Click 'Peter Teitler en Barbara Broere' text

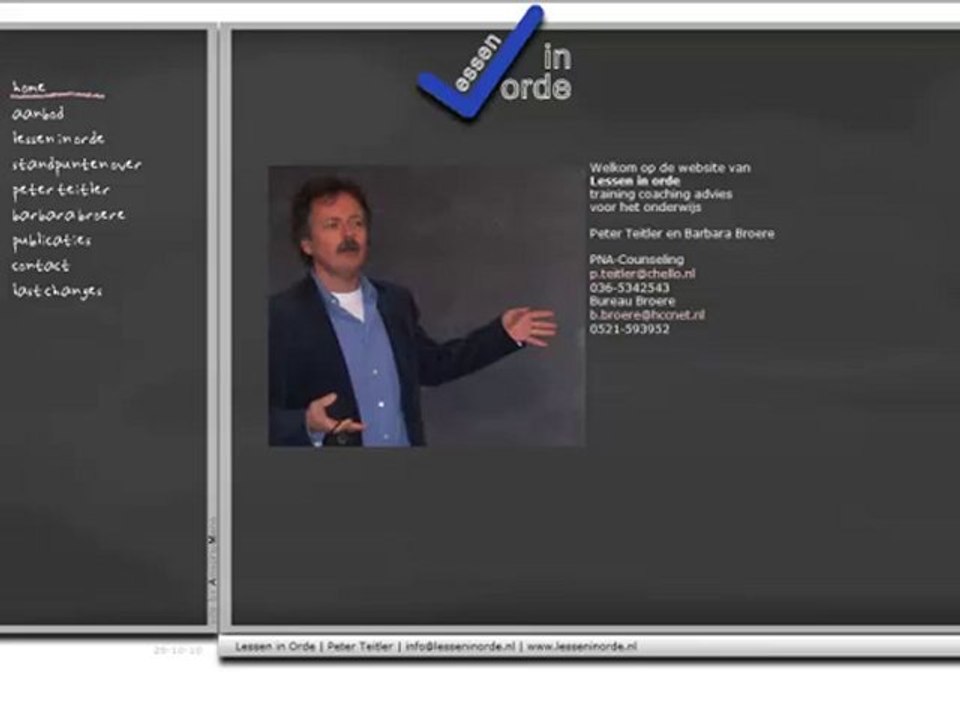coord(681,234)
